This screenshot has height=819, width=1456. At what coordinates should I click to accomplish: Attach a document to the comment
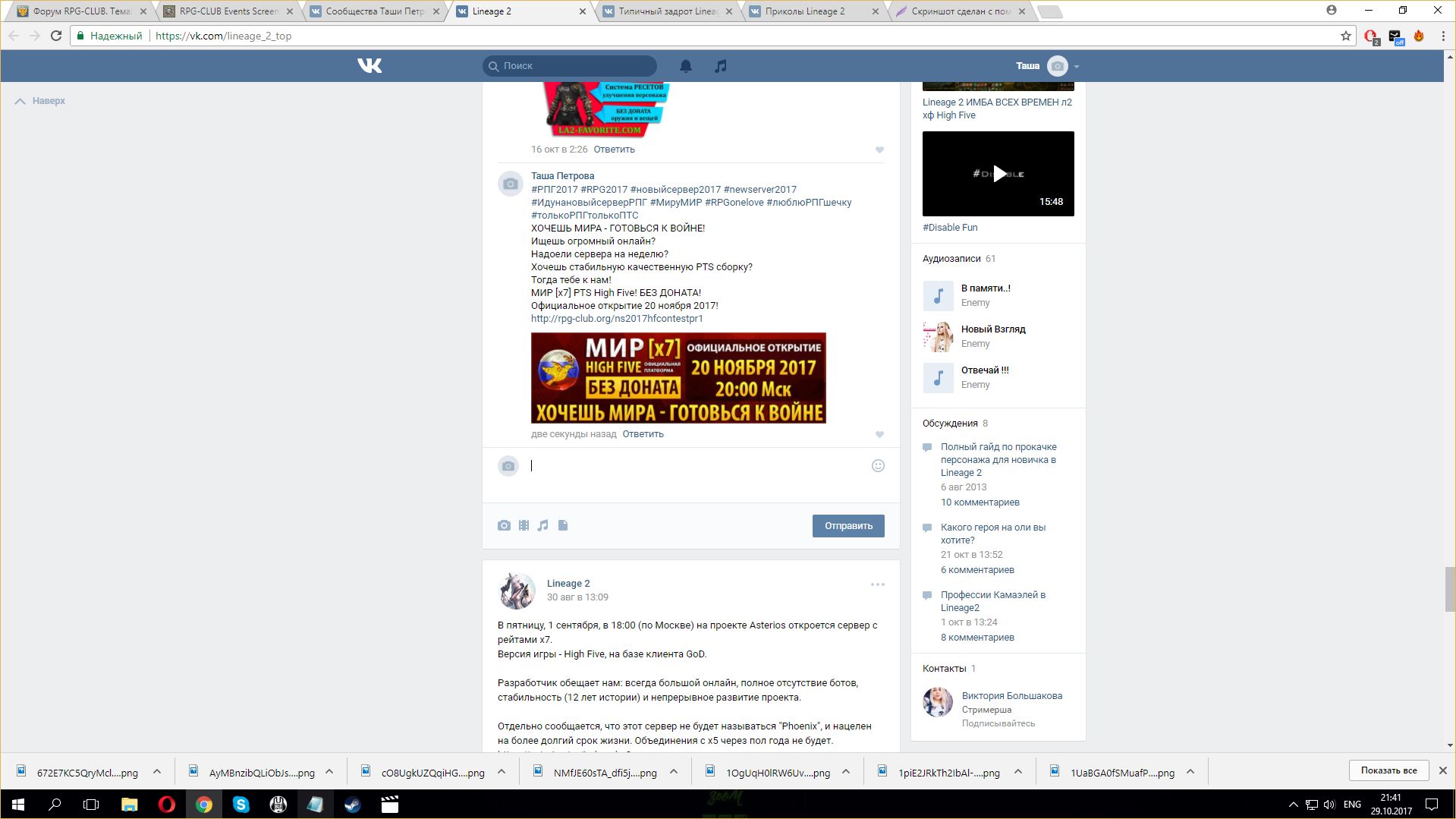click(x=563, y=525)
